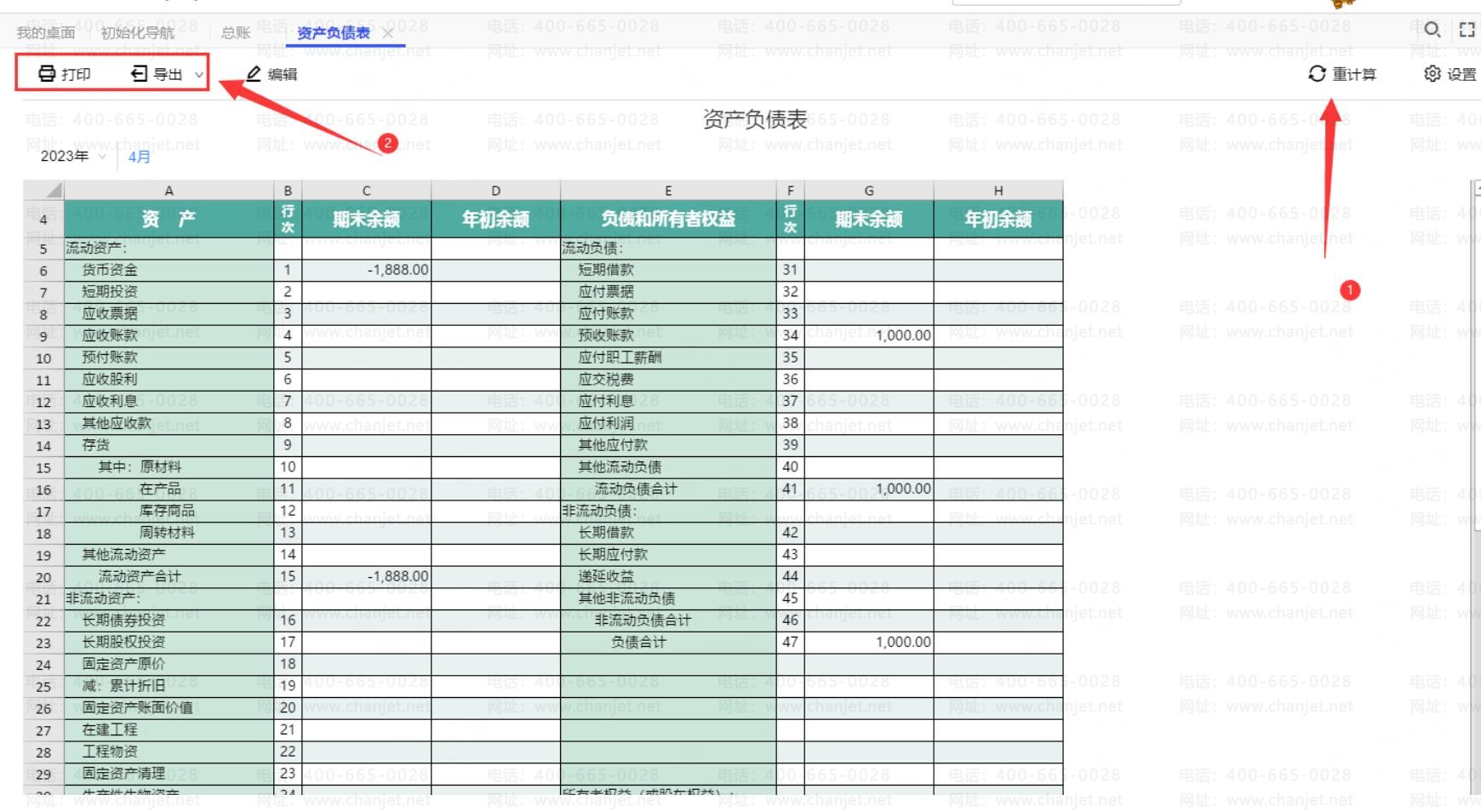
Task: Select the 资产负债表 tab
Action: point(334,33)
